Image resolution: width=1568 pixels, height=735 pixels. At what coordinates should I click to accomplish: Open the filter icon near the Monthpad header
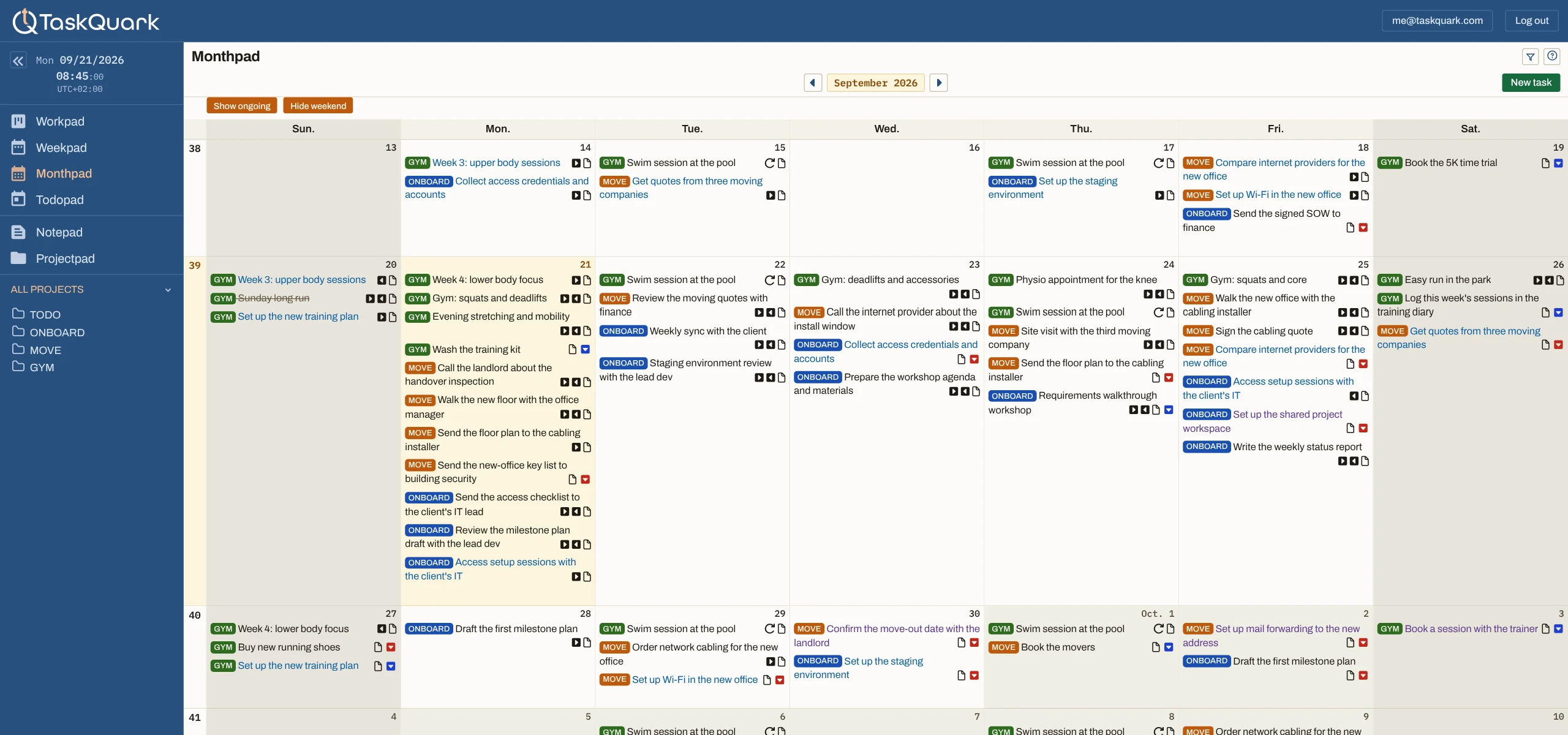(x=1530, y=57)
